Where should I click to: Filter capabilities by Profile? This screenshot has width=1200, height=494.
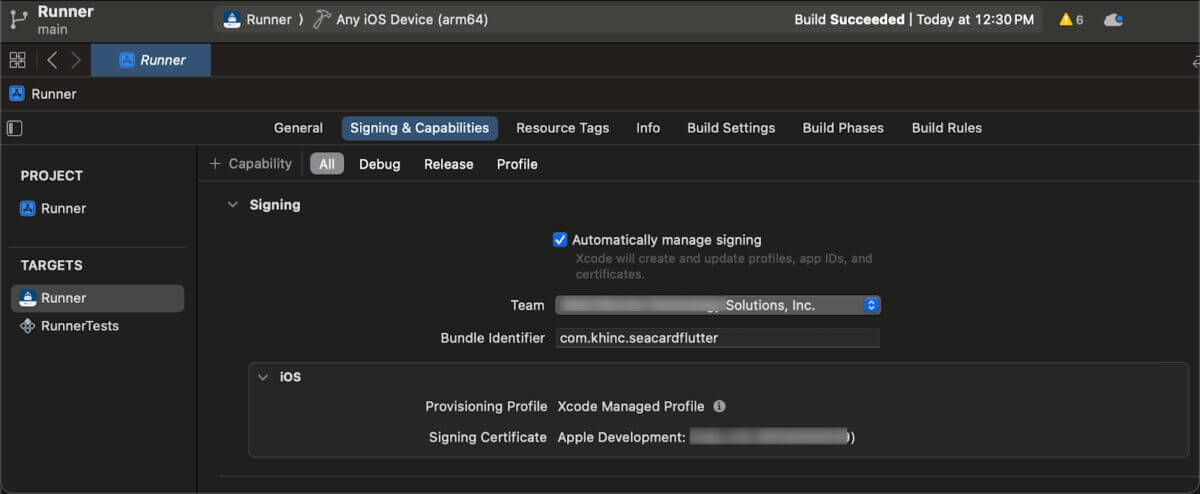[x=517, y=164]
